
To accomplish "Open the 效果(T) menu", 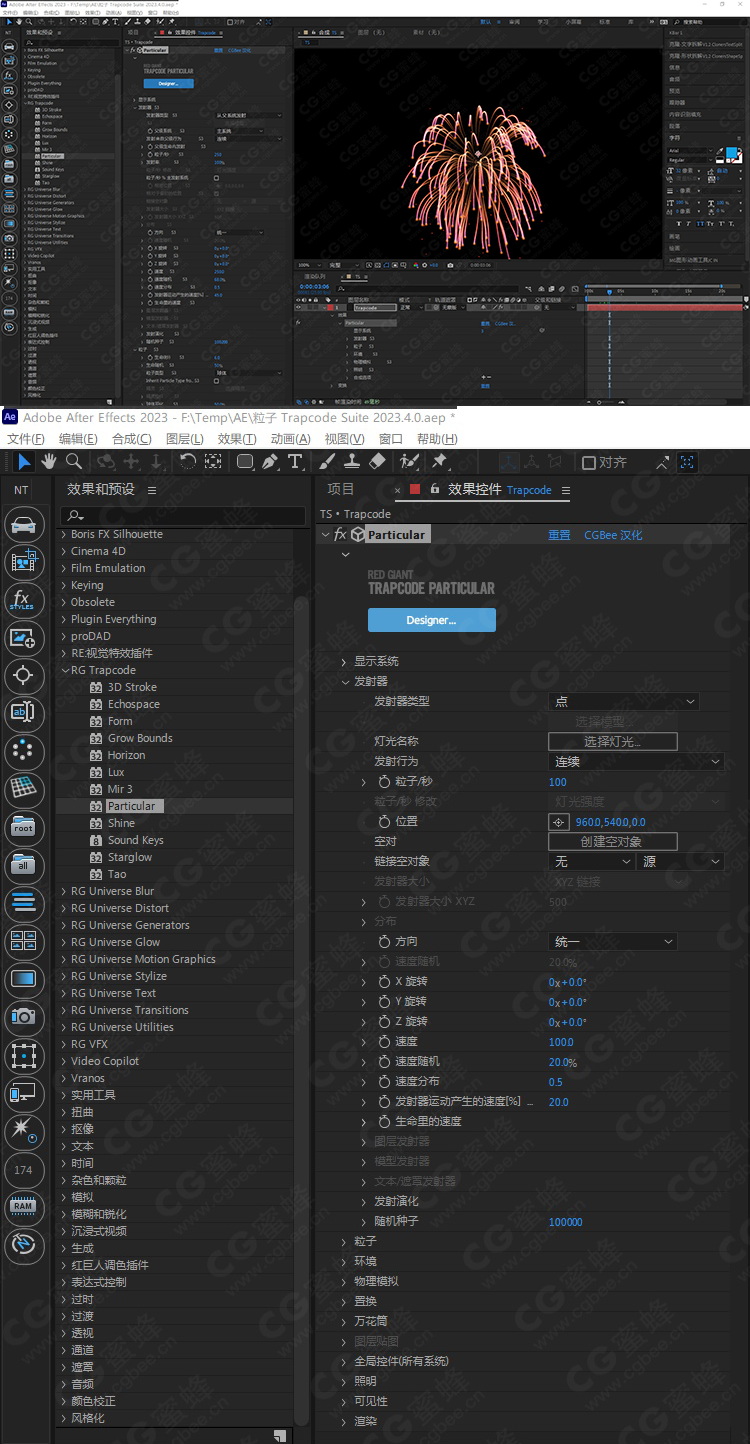I will tap(237, 439).
